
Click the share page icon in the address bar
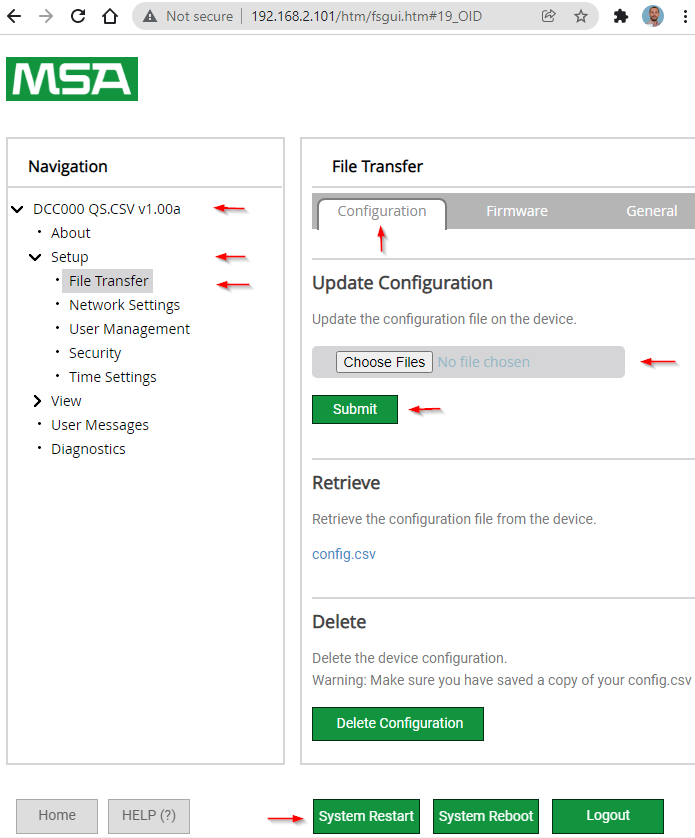coord(549,17)
